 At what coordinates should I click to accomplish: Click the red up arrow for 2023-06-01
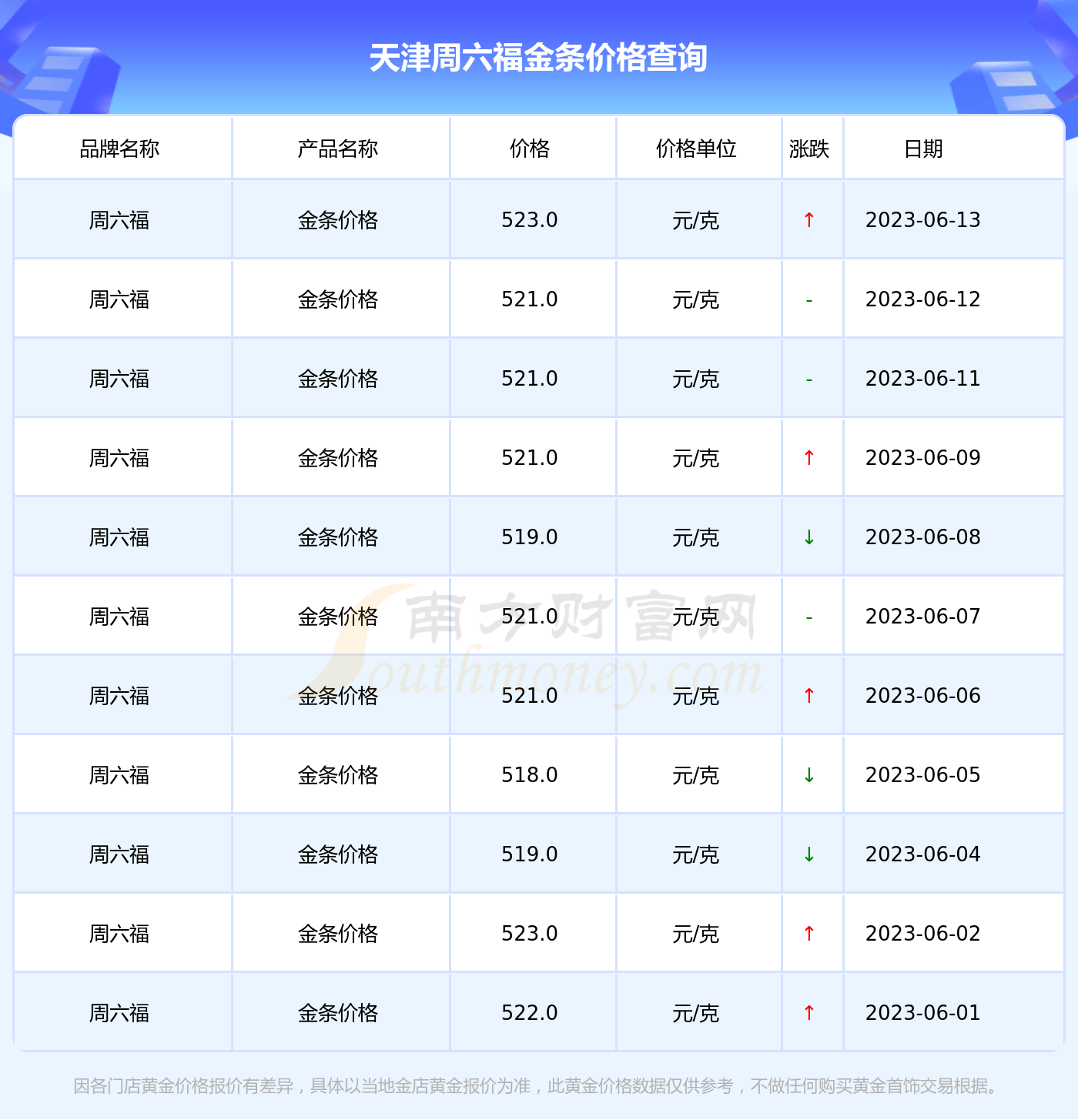pyautogui.click(x=808, y=1013)
